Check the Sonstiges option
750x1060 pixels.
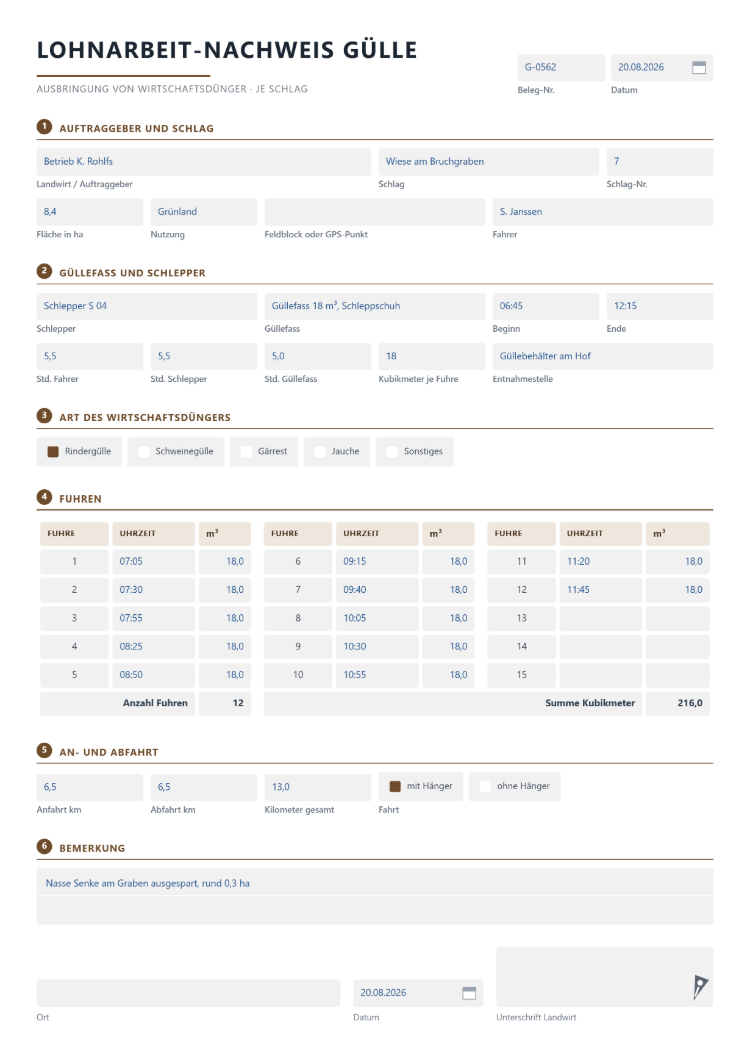point(392,452)
